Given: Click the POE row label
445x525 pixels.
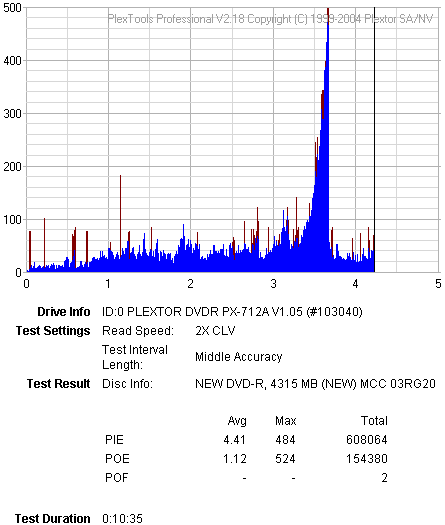Looking at the screenshot, I should click(117, 459).
